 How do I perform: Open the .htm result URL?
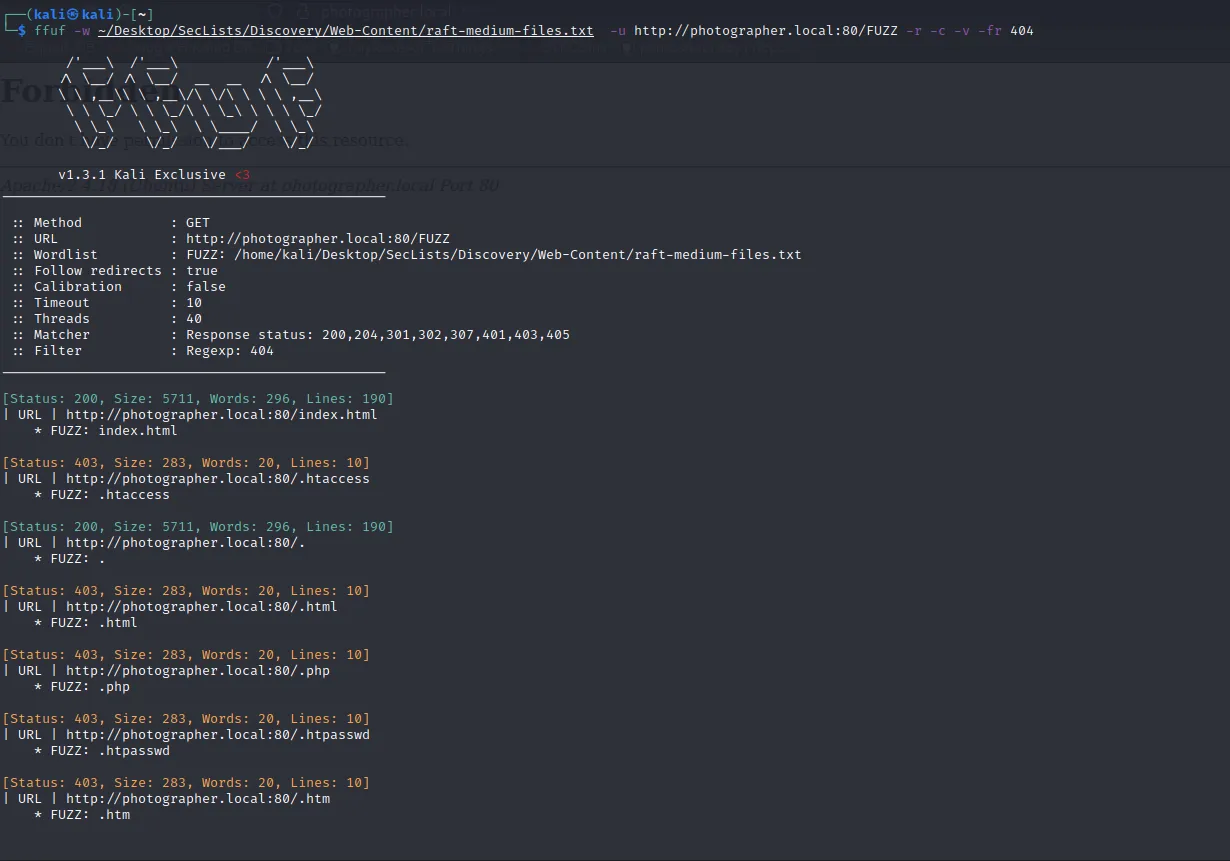point(197,799)
